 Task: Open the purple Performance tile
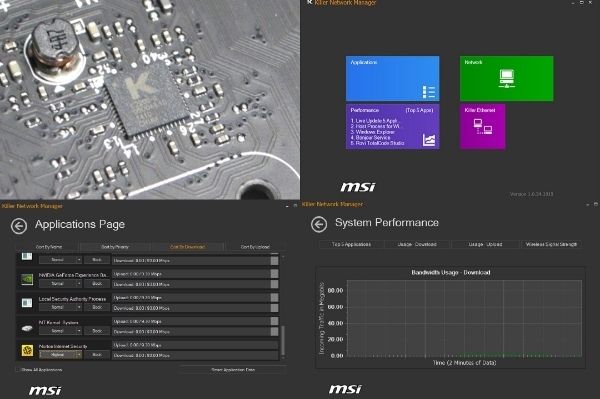(x=393, y=126)
